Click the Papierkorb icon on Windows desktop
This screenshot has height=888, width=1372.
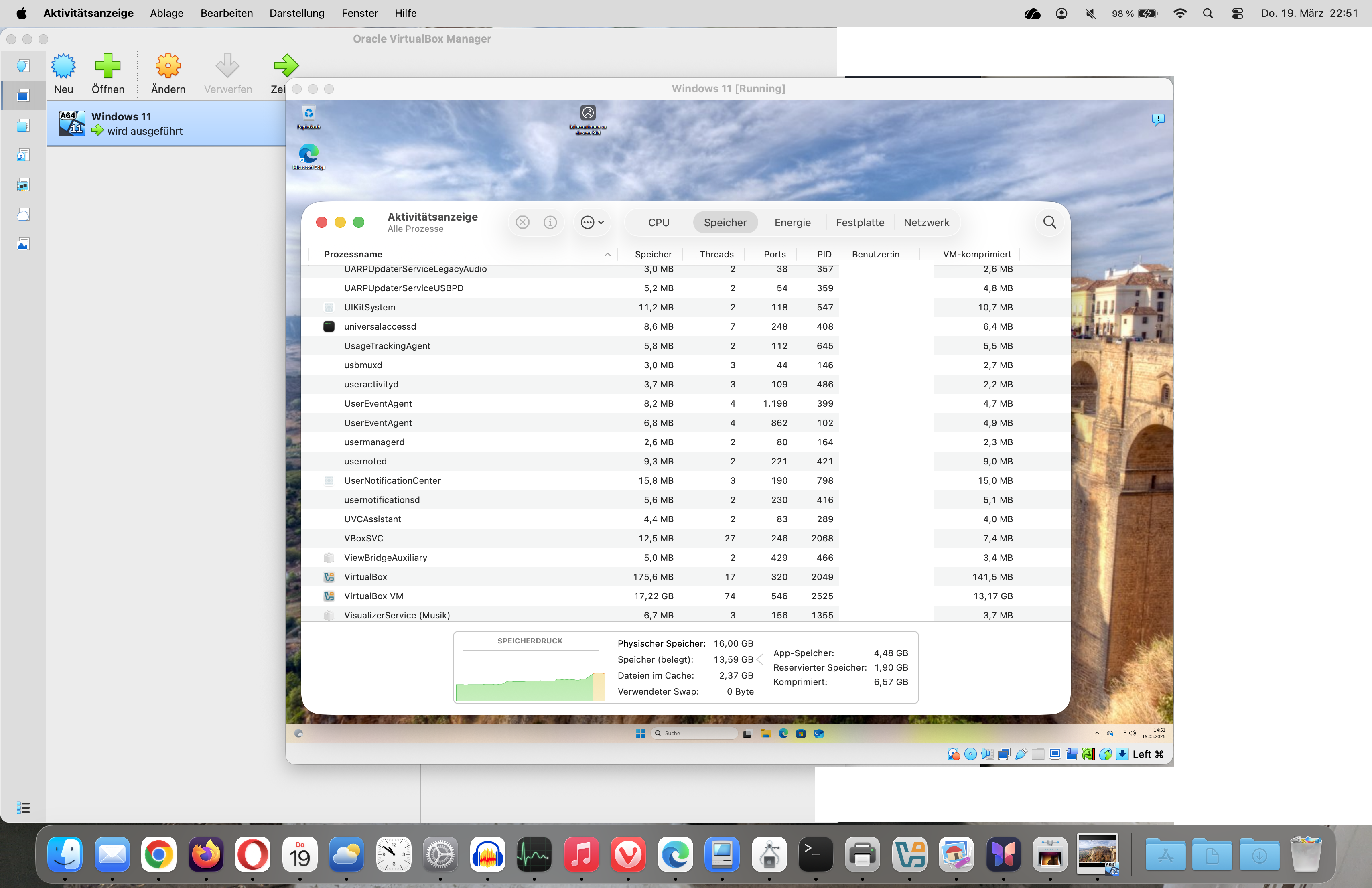click(x=309, y=118)
